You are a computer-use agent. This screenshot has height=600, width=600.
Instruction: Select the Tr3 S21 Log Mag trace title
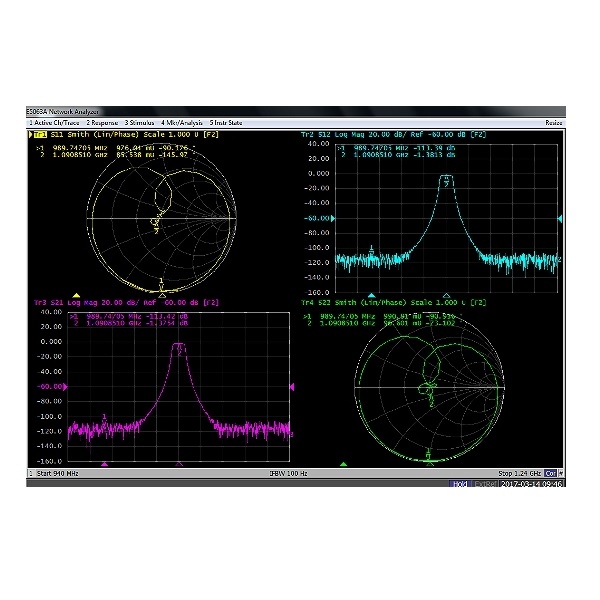pyautogui.click(x=126, y=303)
